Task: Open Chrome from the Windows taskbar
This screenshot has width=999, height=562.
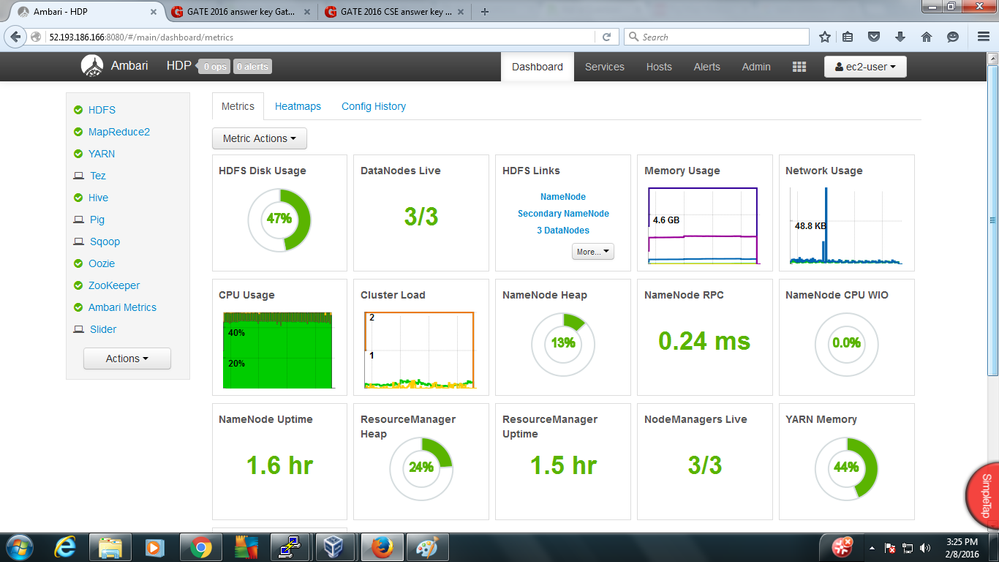Action: [201, 547]
